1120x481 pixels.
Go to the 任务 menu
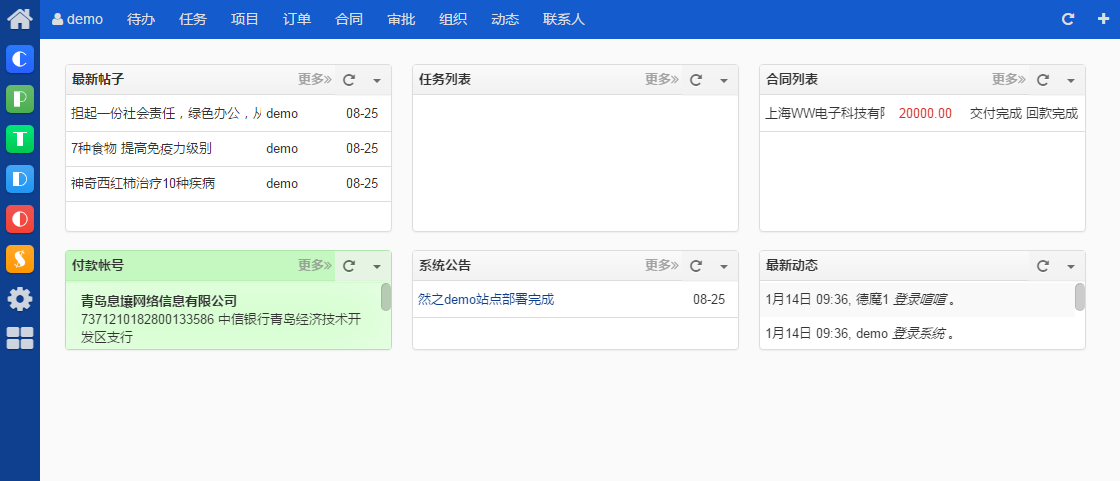point(193,19)
